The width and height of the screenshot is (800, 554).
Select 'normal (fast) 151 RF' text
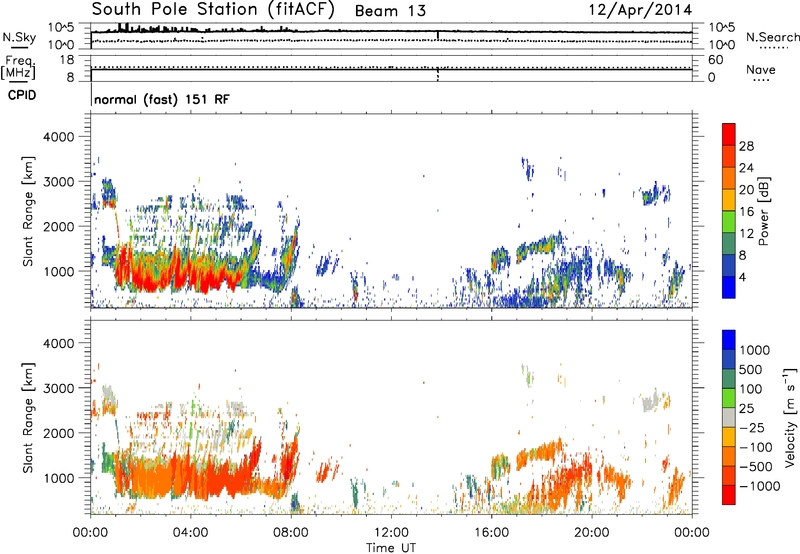[162, 99]
